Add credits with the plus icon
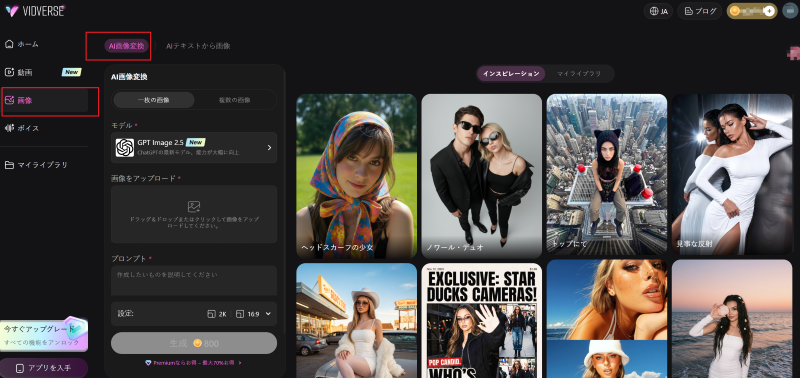The image size is (800, 378). pyautogui.click(x=769, y=11)
